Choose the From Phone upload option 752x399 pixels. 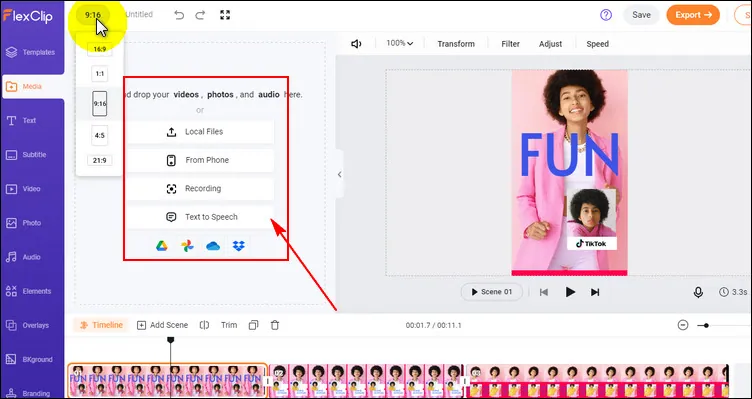[x=200, y=160]
